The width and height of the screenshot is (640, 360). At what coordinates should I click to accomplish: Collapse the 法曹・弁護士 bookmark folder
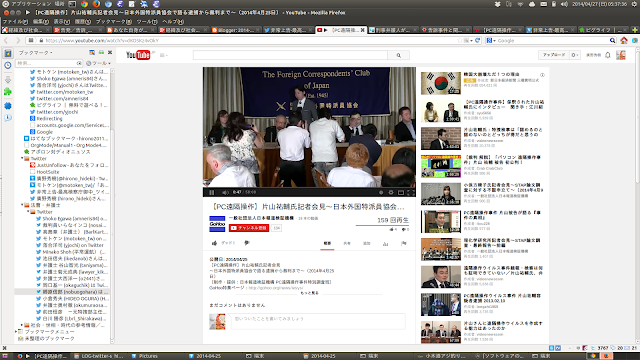pos(22,205)
